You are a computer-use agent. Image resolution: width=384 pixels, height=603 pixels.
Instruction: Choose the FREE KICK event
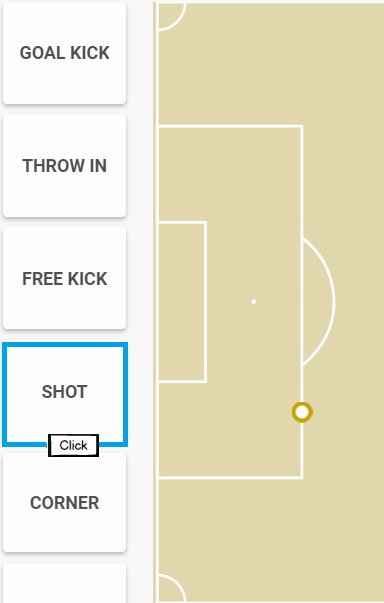pyautogui.click(x=65, y=278)
